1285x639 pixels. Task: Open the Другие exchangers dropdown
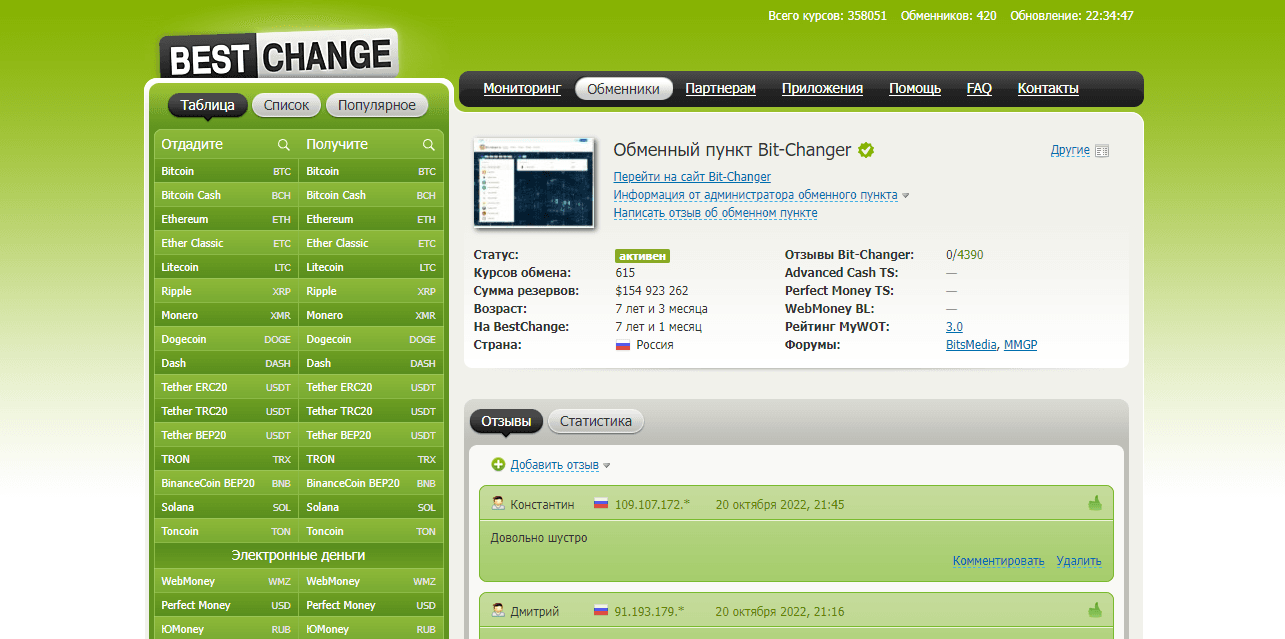(x=1070, y=150)
